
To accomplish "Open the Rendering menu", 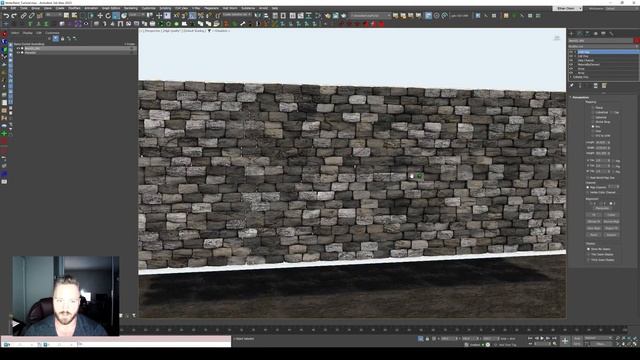I will click(x=131, y=8).
